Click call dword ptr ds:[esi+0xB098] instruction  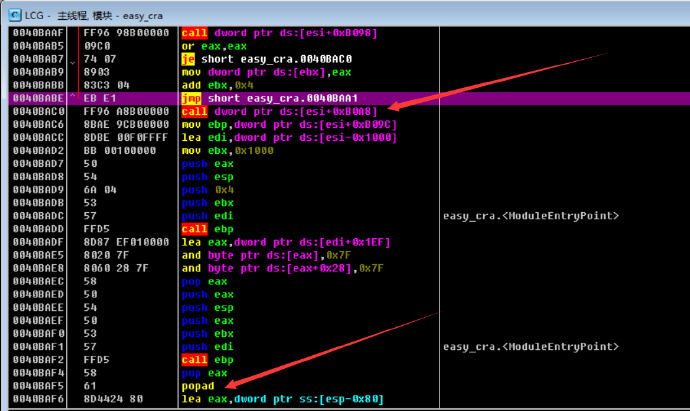pyautogui.click(x=279, y=33)
